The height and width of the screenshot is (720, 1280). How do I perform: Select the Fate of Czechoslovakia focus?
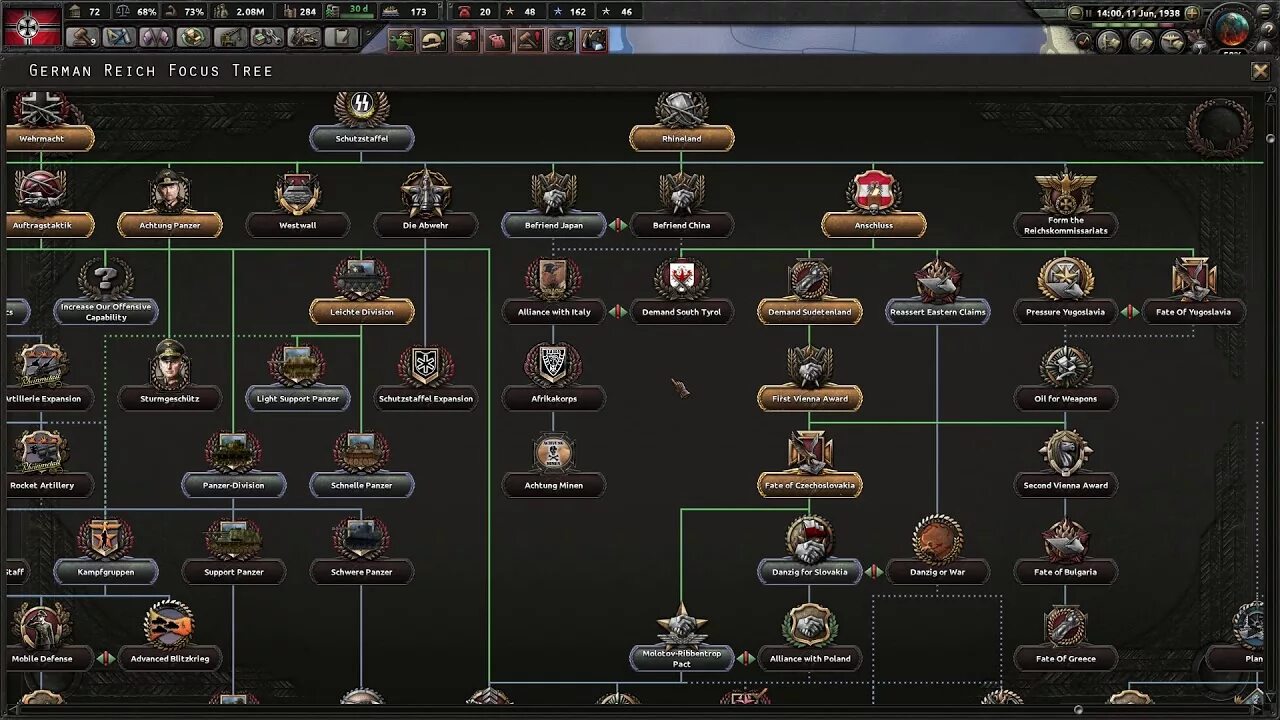[x=810, y=485]
